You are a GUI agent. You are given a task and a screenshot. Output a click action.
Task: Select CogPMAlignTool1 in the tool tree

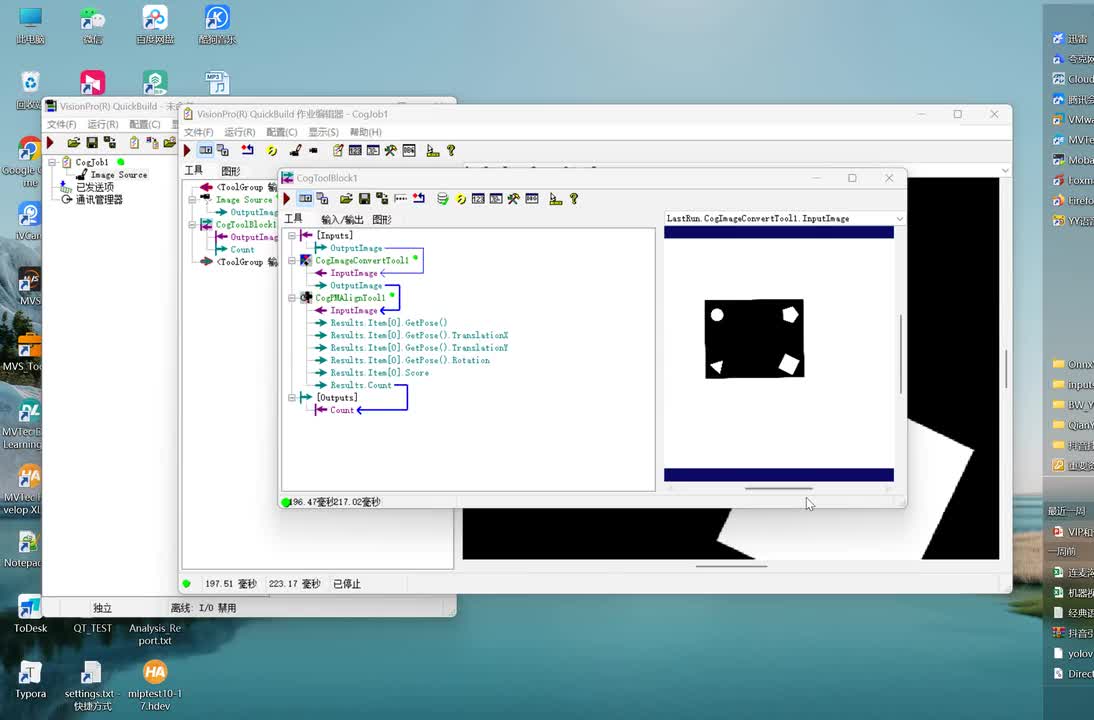point(350,298)
